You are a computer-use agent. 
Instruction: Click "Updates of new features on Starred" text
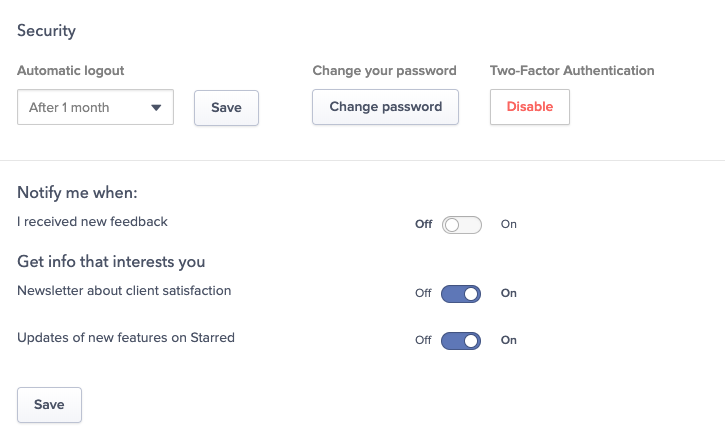pyautogui.click(x=126, y=338)
